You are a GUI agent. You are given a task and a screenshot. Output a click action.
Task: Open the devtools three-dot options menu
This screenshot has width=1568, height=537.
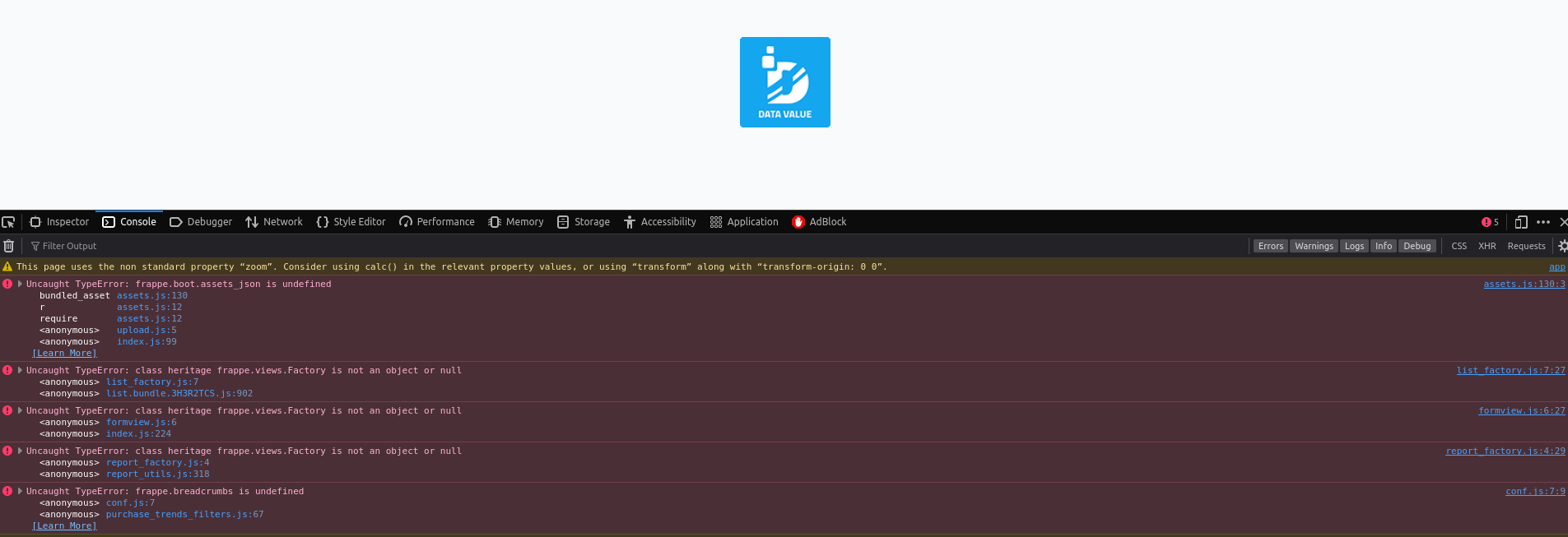click(x=1543, y=222)
